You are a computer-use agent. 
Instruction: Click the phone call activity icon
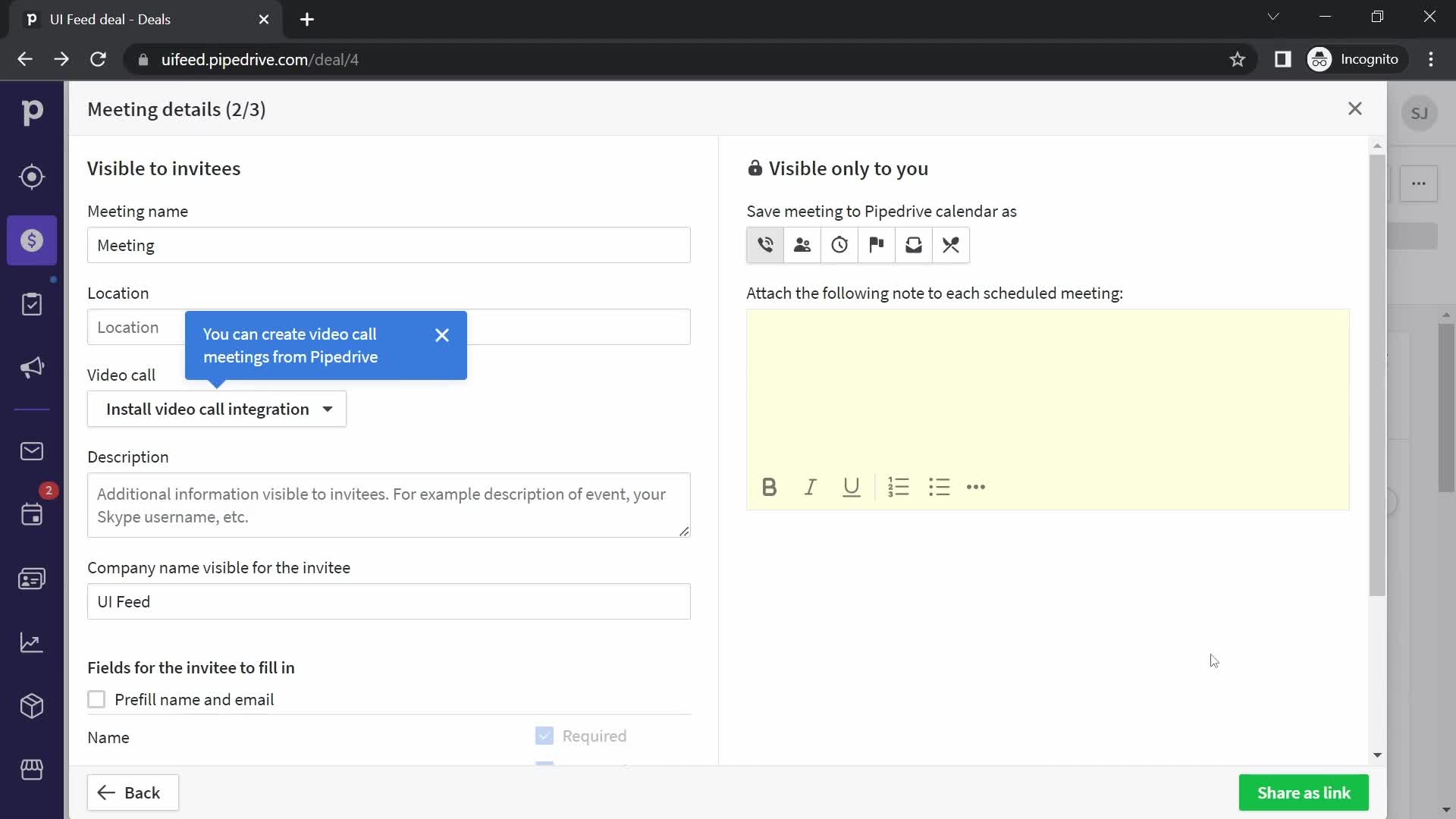(x=765, y=244)
